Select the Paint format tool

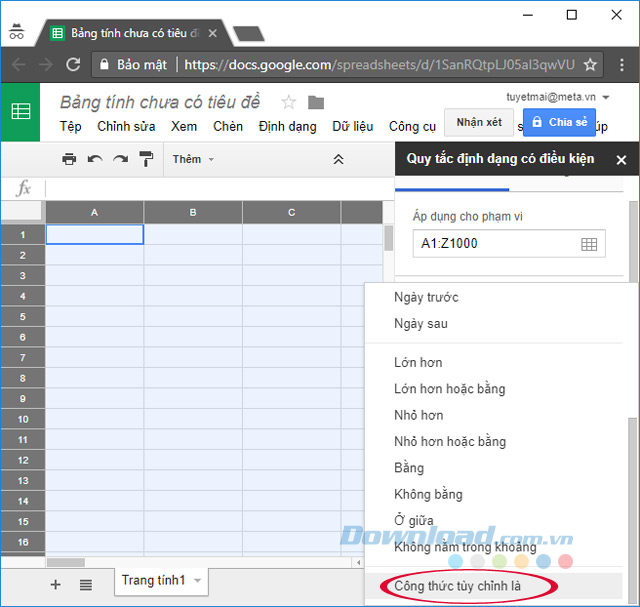(146, 159)
